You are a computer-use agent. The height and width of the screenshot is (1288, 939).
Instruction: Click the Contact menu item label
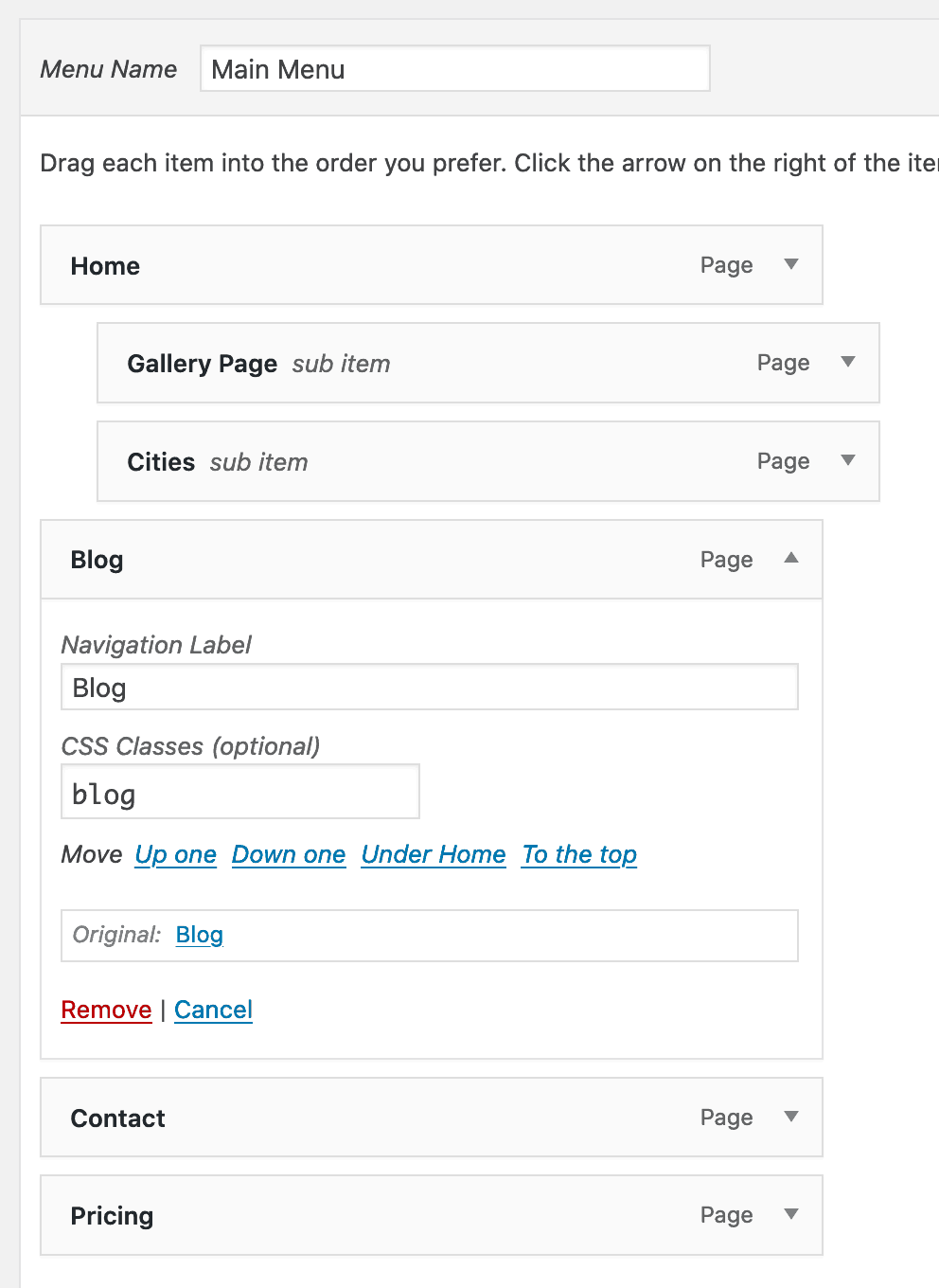(117, 1118)
